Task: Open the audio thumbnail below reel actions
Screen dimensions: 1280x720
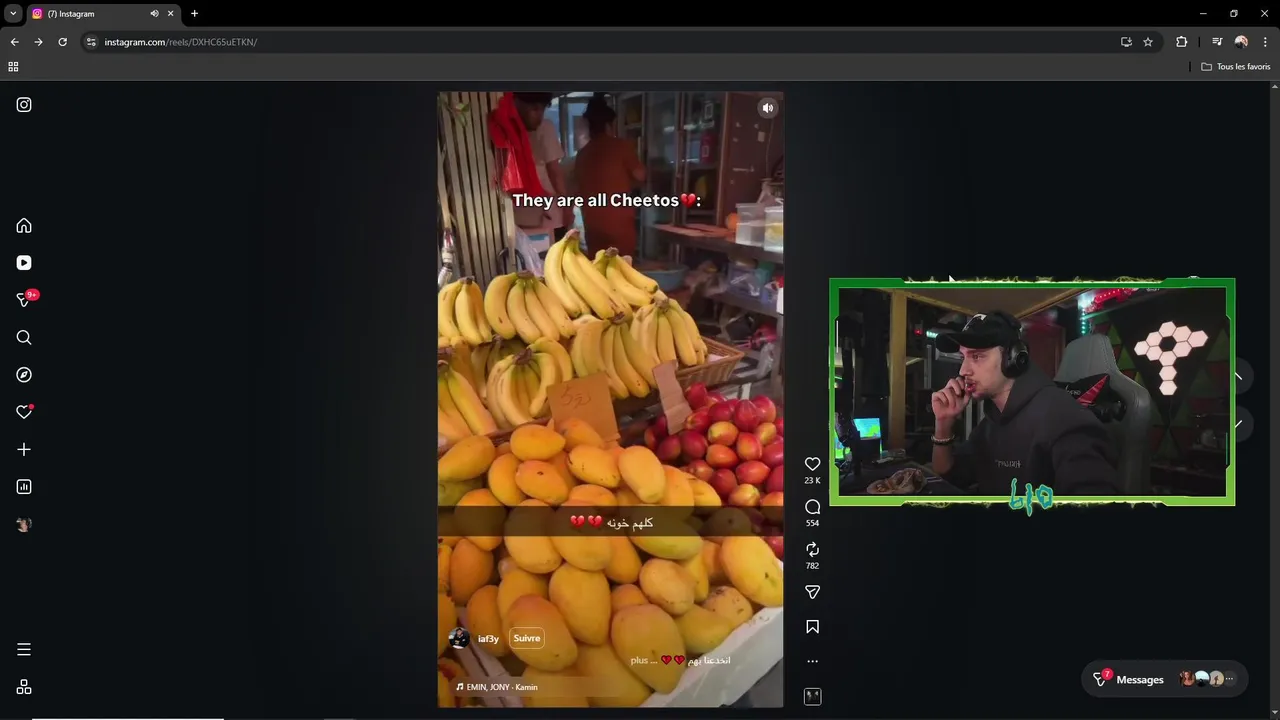Action: [812, 696]
